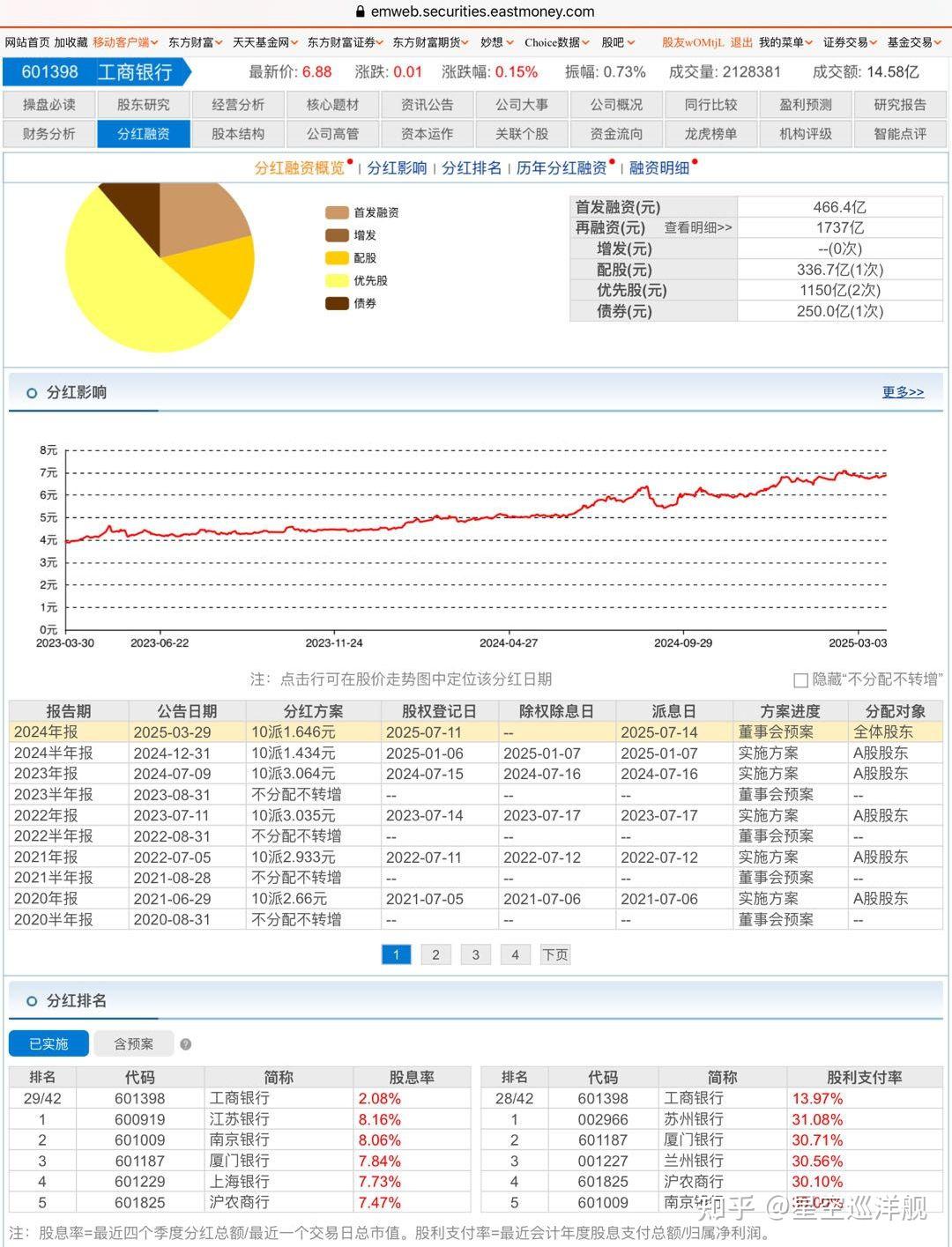Image resolution: width=952 pixels, height=1247 pixels.
Task: Expand the 基金交易 dropdown
Action: [915, 42]
